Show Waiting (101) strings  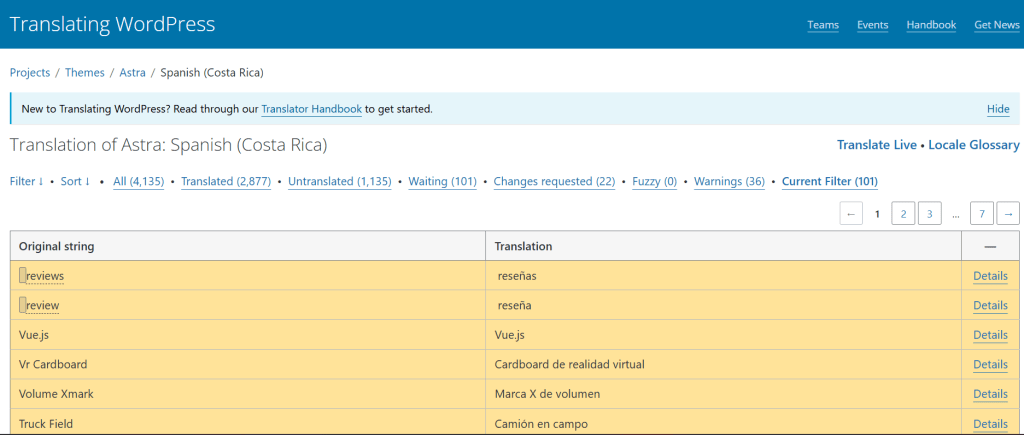click(x=443, y=181)
